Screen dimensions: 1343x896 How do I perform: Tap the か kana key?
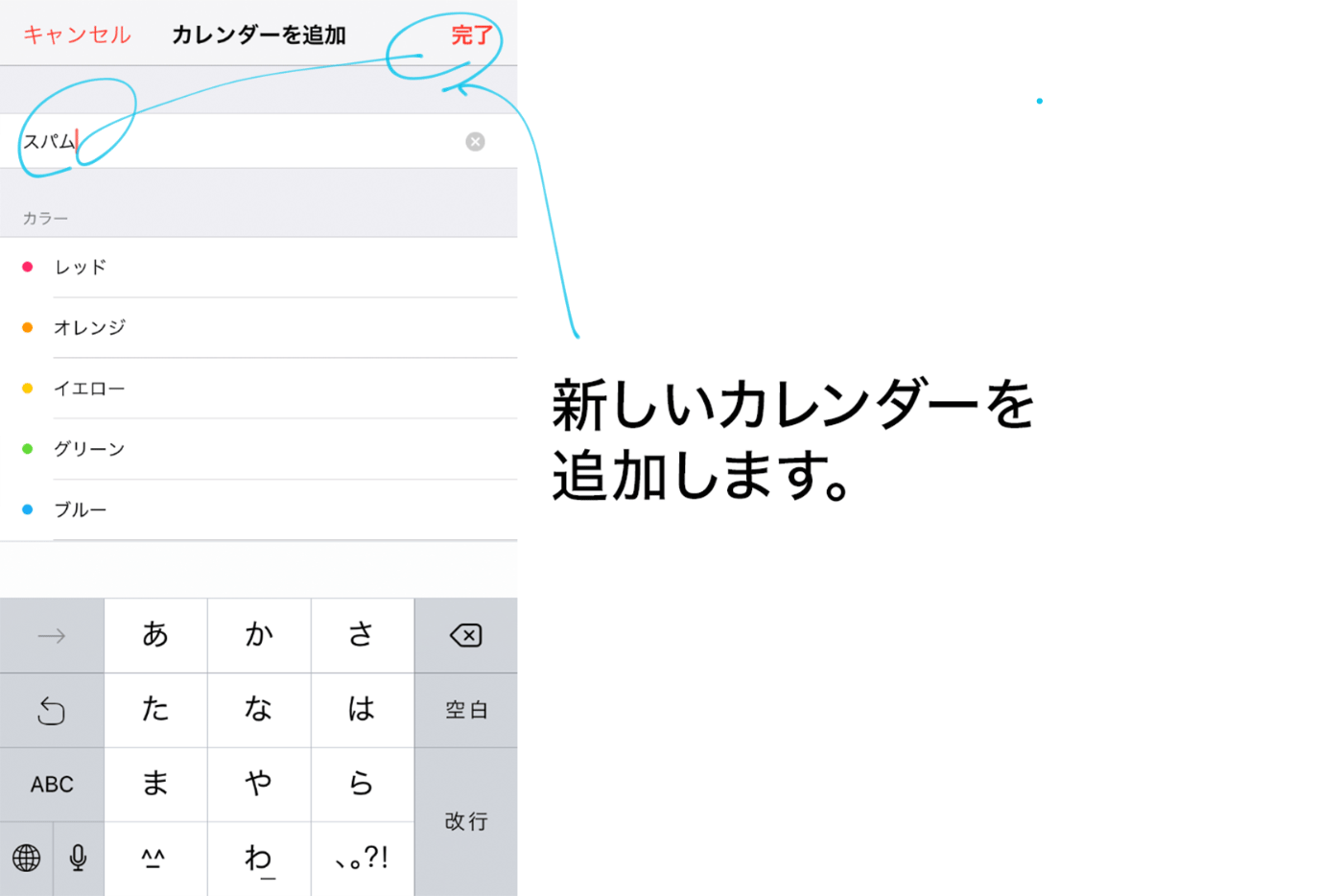pos(259,635)
